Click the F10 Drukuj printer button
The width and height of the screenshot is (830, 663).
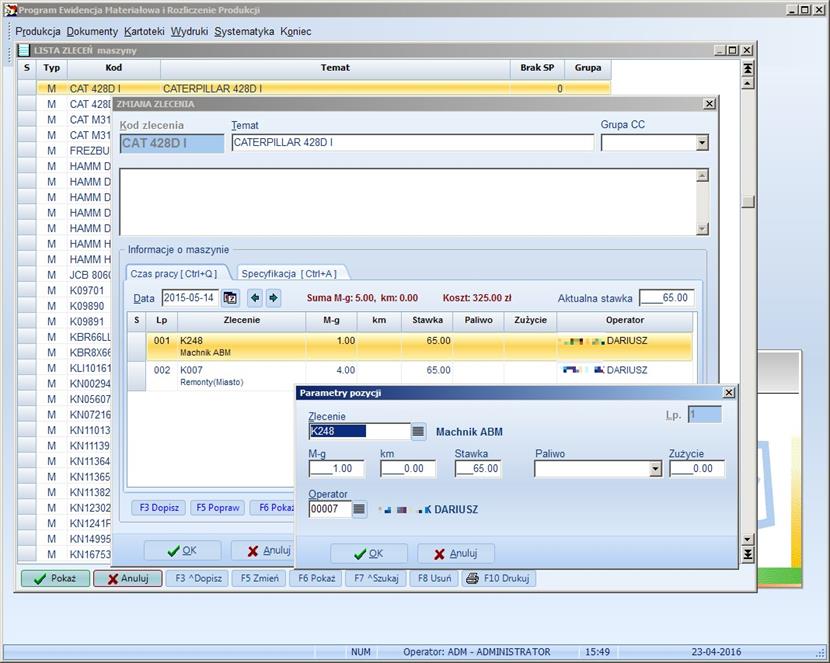coord(498,578)
